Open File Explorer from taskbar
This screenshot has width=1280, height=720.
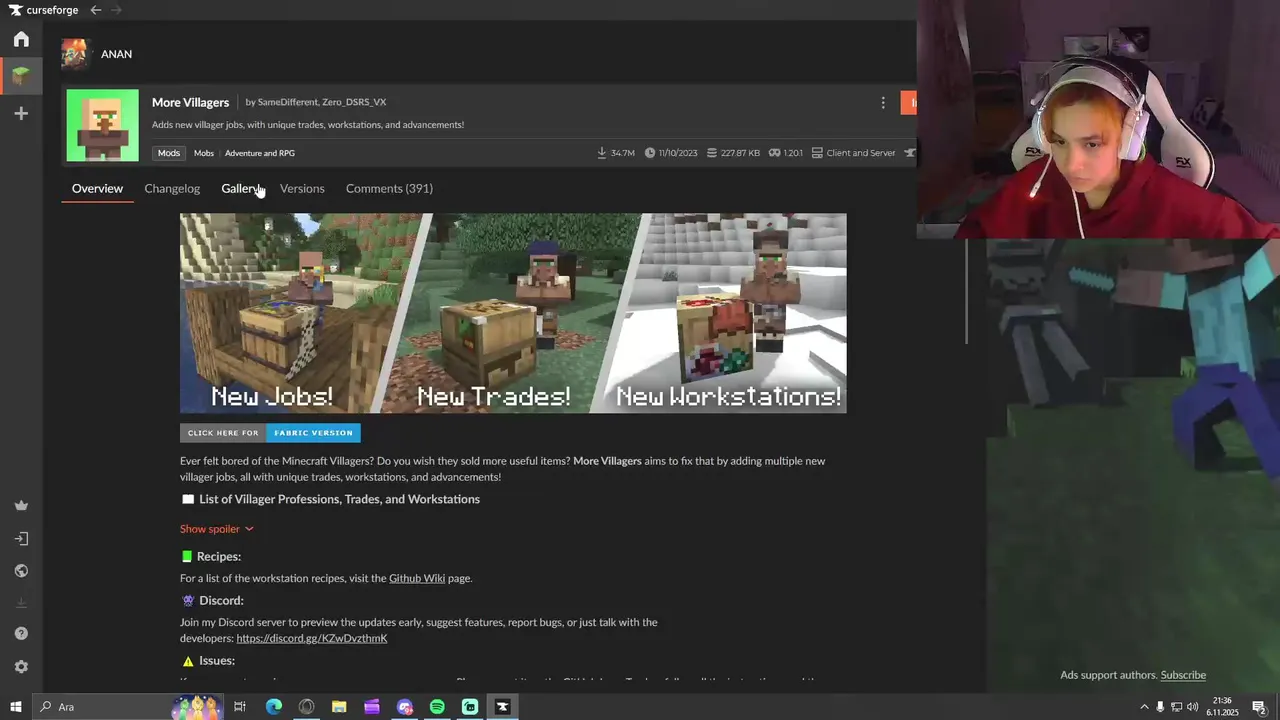pyautogui.click(x=339, y=707)
